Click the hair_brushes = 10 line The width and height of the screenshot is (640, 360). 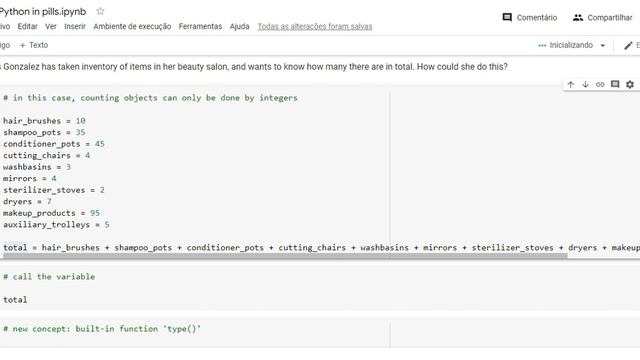point(44,121)
